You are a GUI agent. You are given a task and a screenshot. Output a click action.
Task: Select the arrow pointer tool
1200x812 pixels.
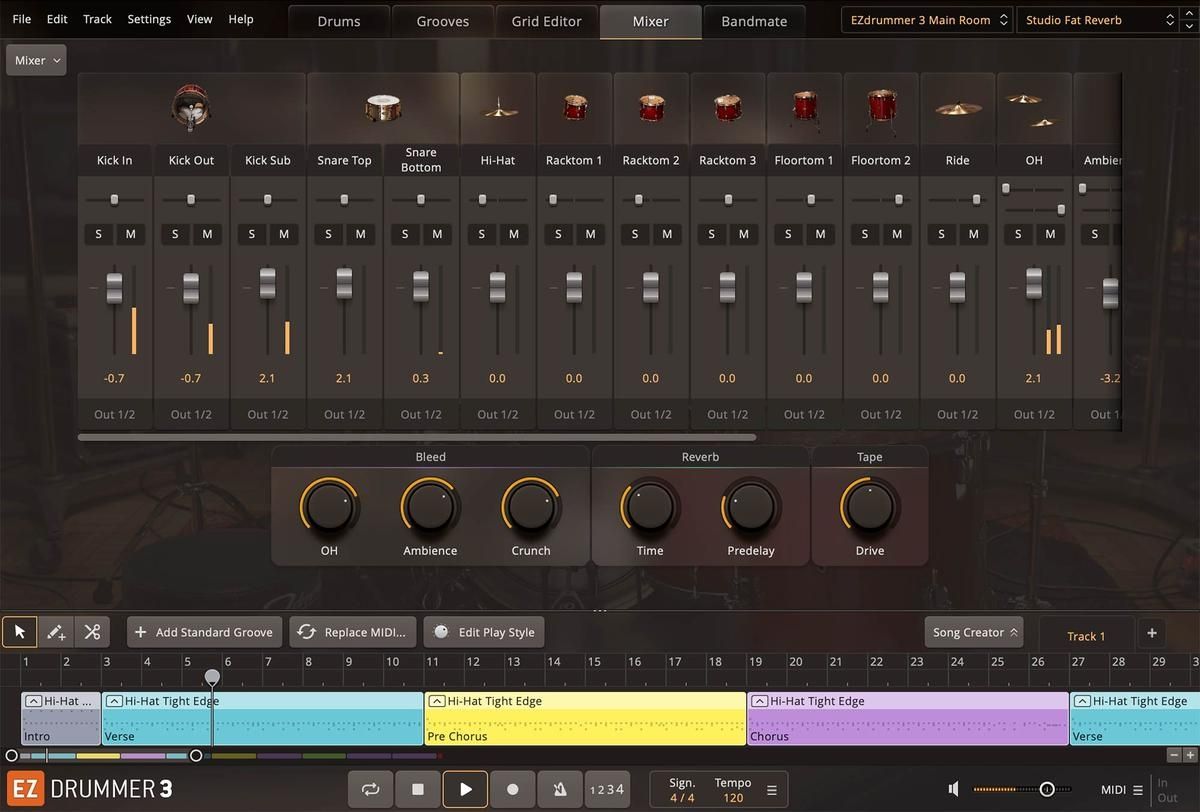coord(19,632)
